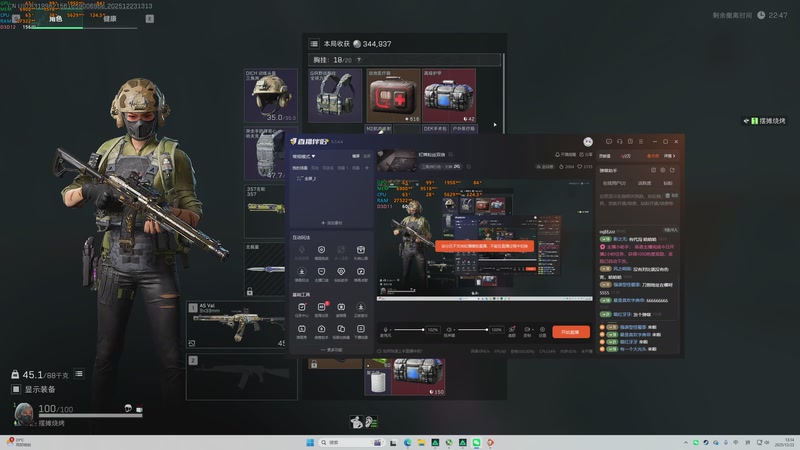
Task: Select the 全屏_2 source in the list
Action: pyautogui.click(x=307, y=179)
